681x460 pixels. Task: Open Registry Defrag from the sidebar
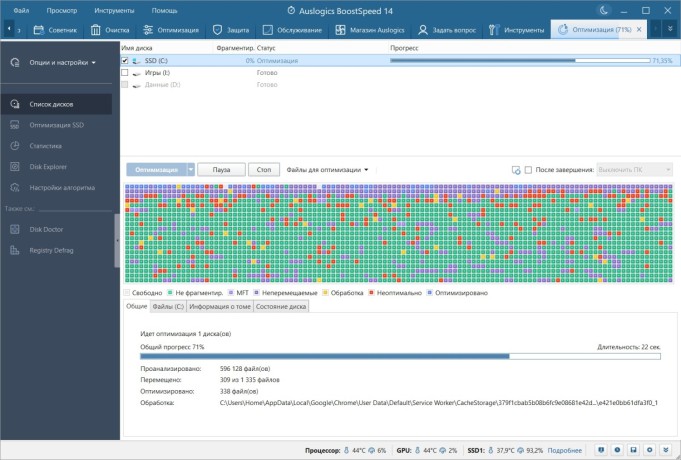[x=53, y=250]
